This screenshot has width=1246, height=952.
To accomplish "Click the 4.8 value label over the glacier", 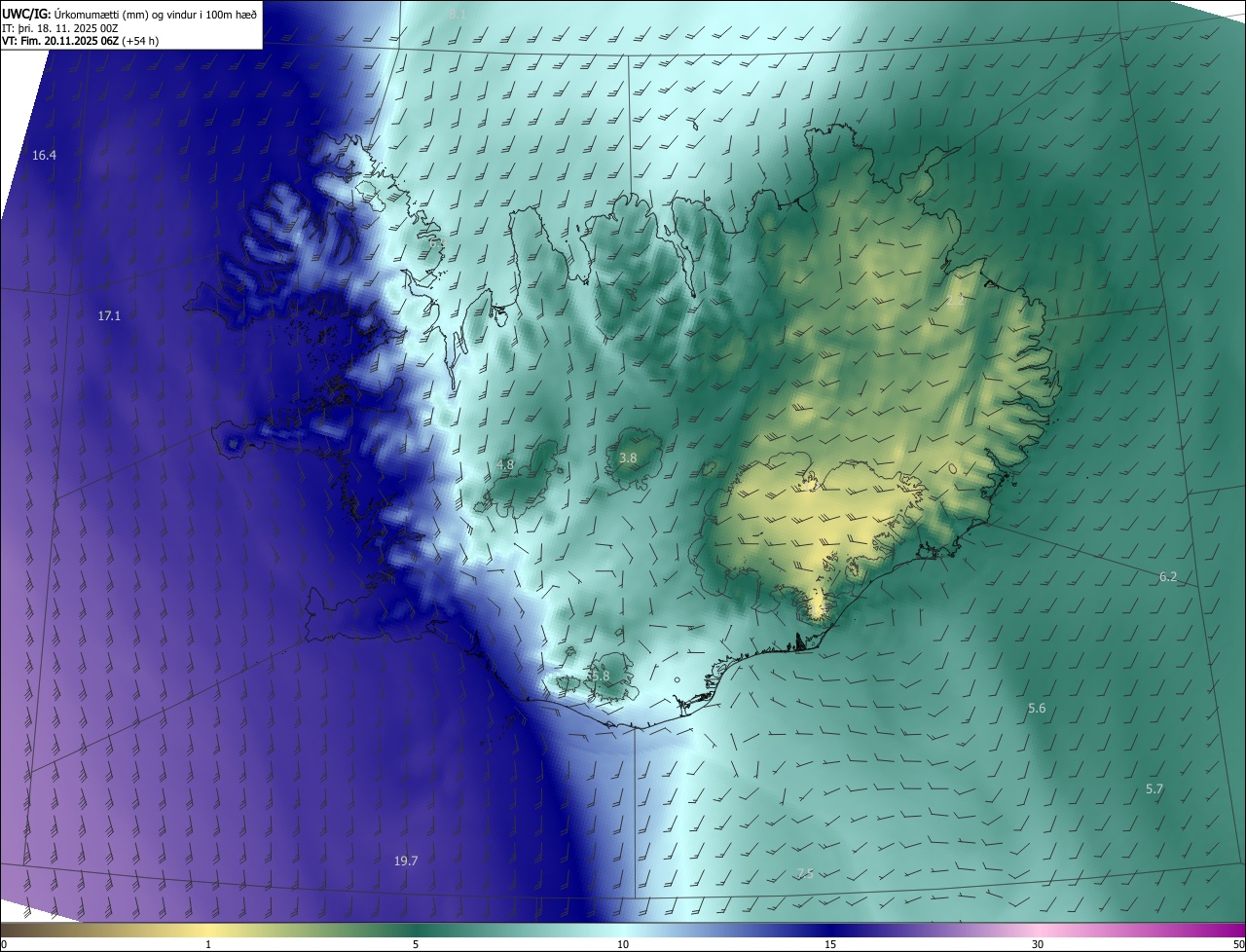I will tap(505, 465).
